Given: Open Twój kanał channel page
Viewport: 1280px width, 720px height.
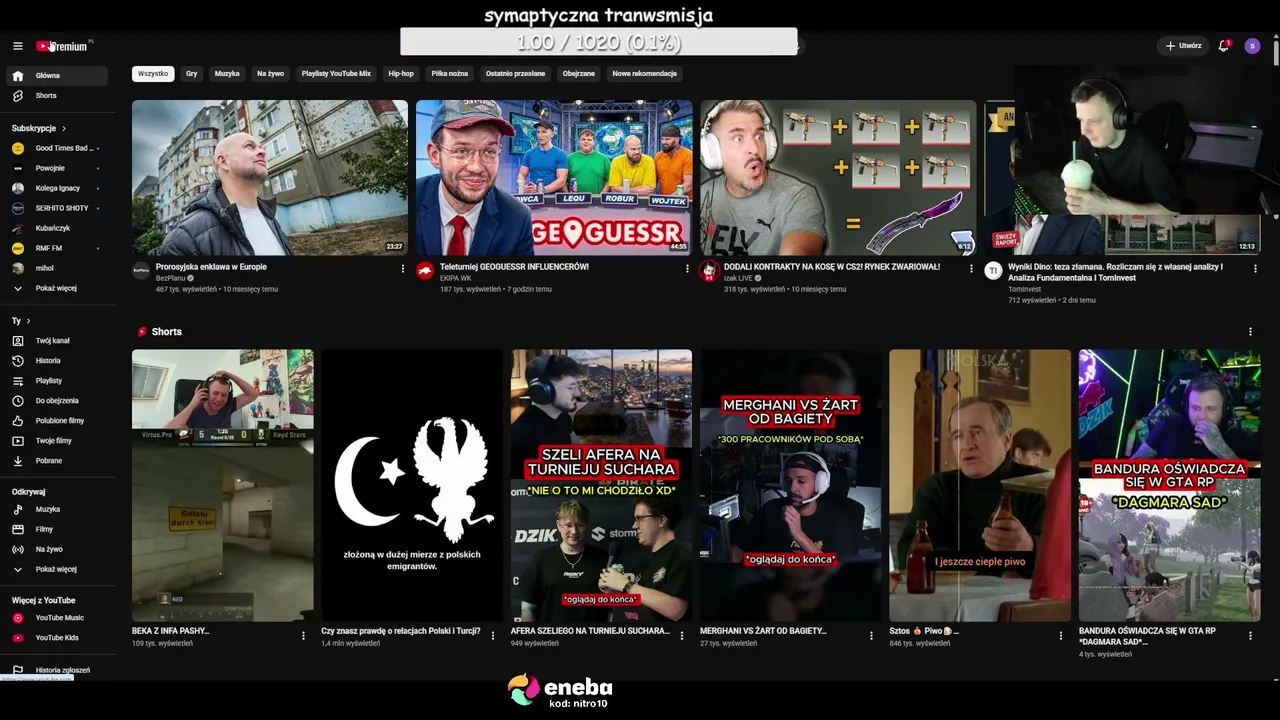Looking at the screenshot, I should (x=57, y=341).
